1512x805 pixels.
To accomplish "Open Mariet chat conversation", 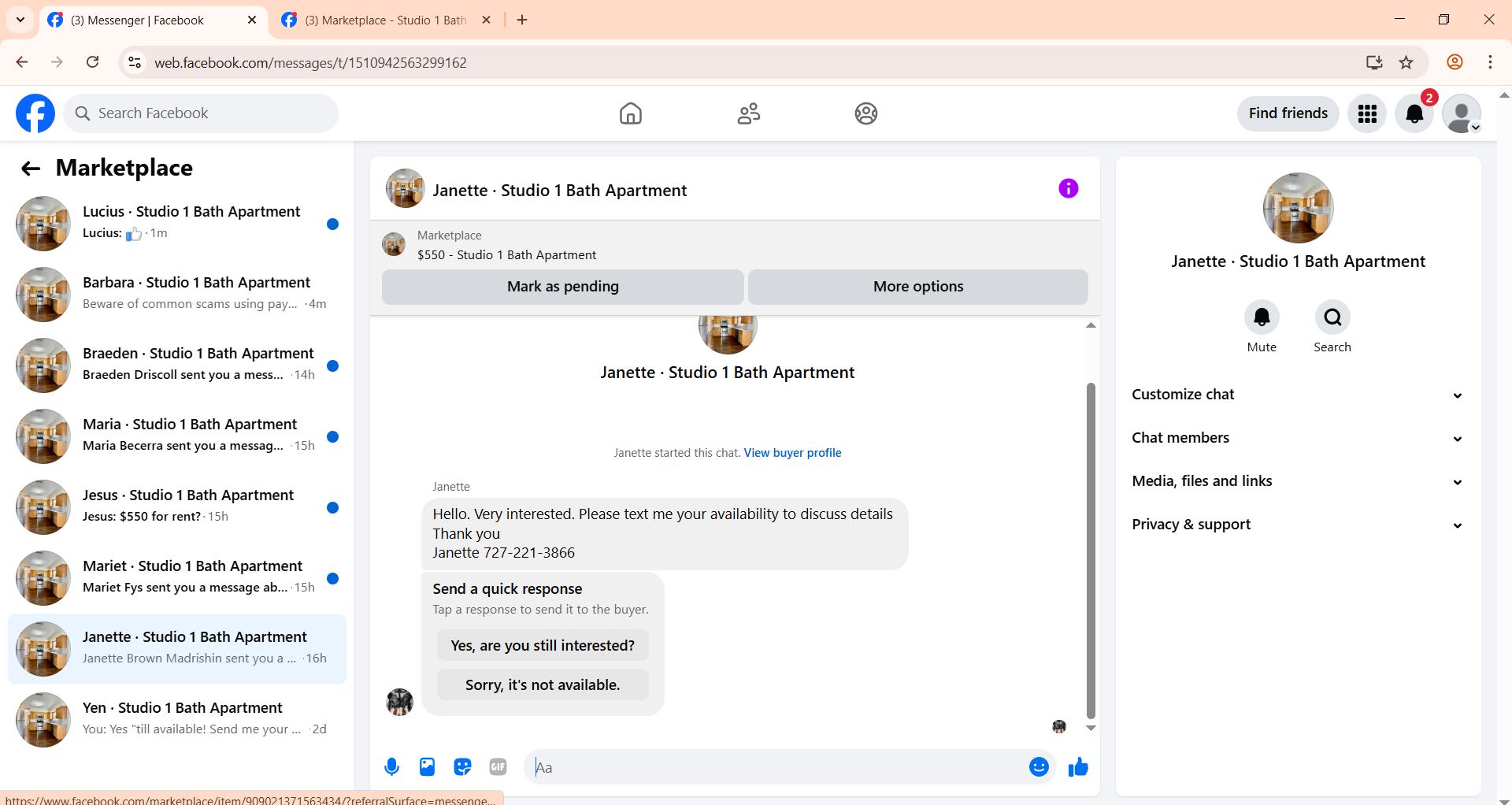I will (177, 578).
